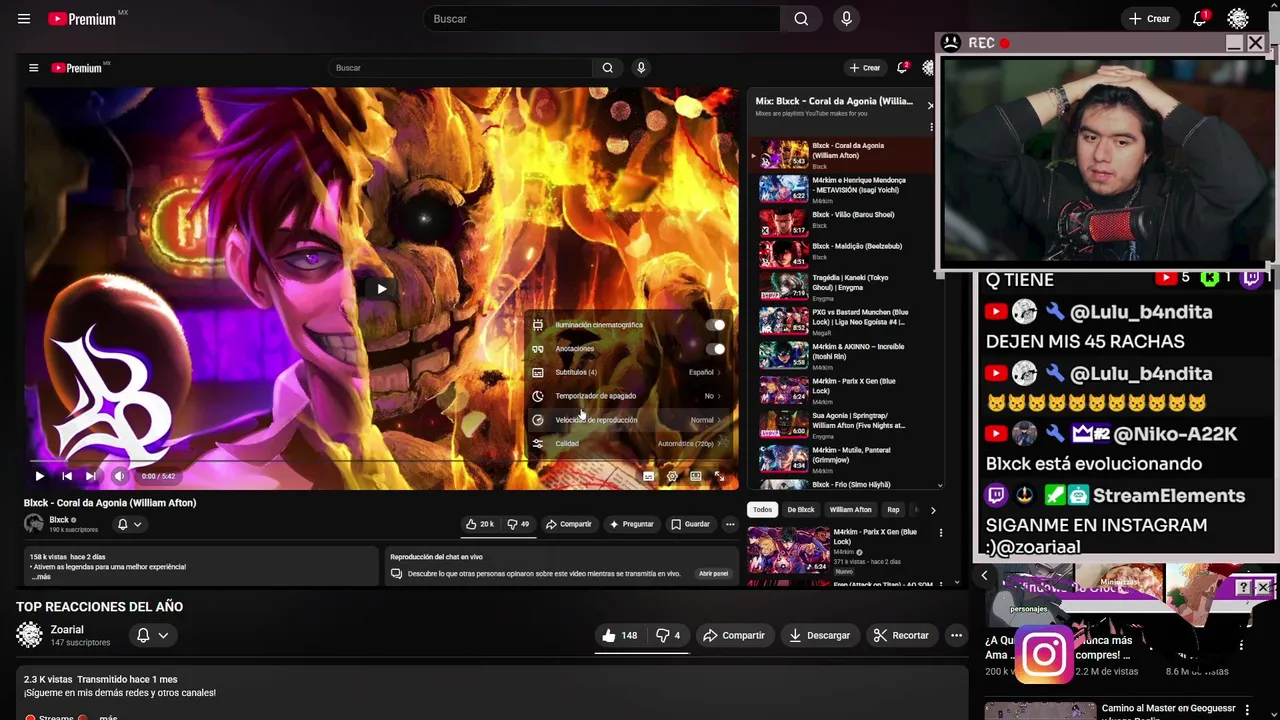Image resolution: width=1280 pixels, height=720 pixels.
Task: Open the outer account avatar menu
Action: pyautogui.click(x=1238, y=19)
